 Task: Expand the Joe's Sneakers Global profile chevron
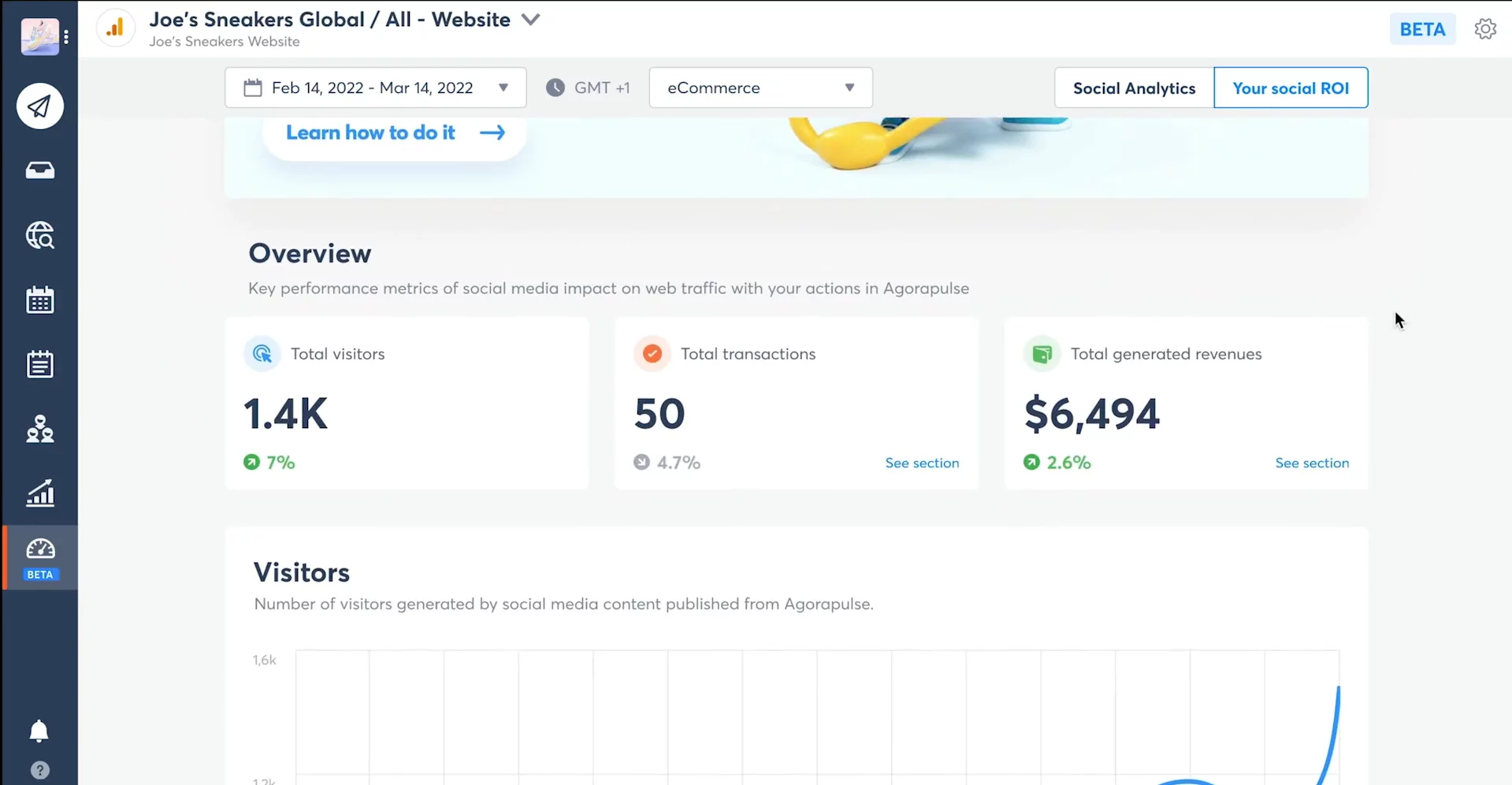[531, 20]
